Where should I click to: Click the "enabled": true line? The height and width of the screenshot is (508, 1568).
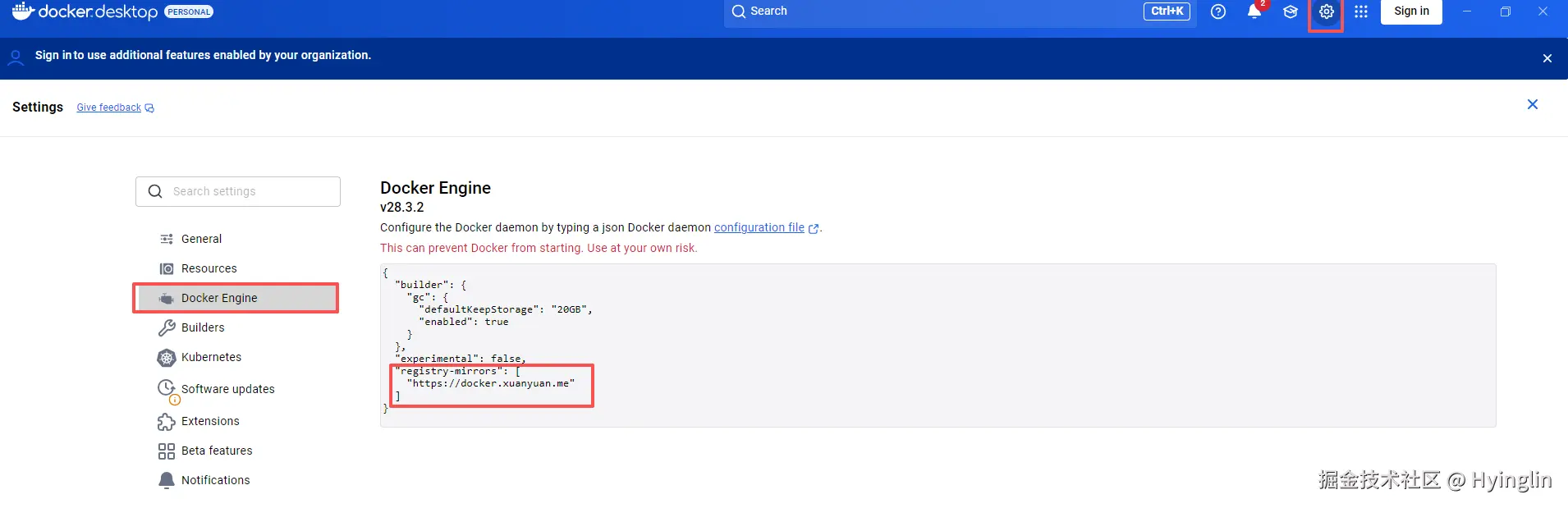click(x=464, y=322)
